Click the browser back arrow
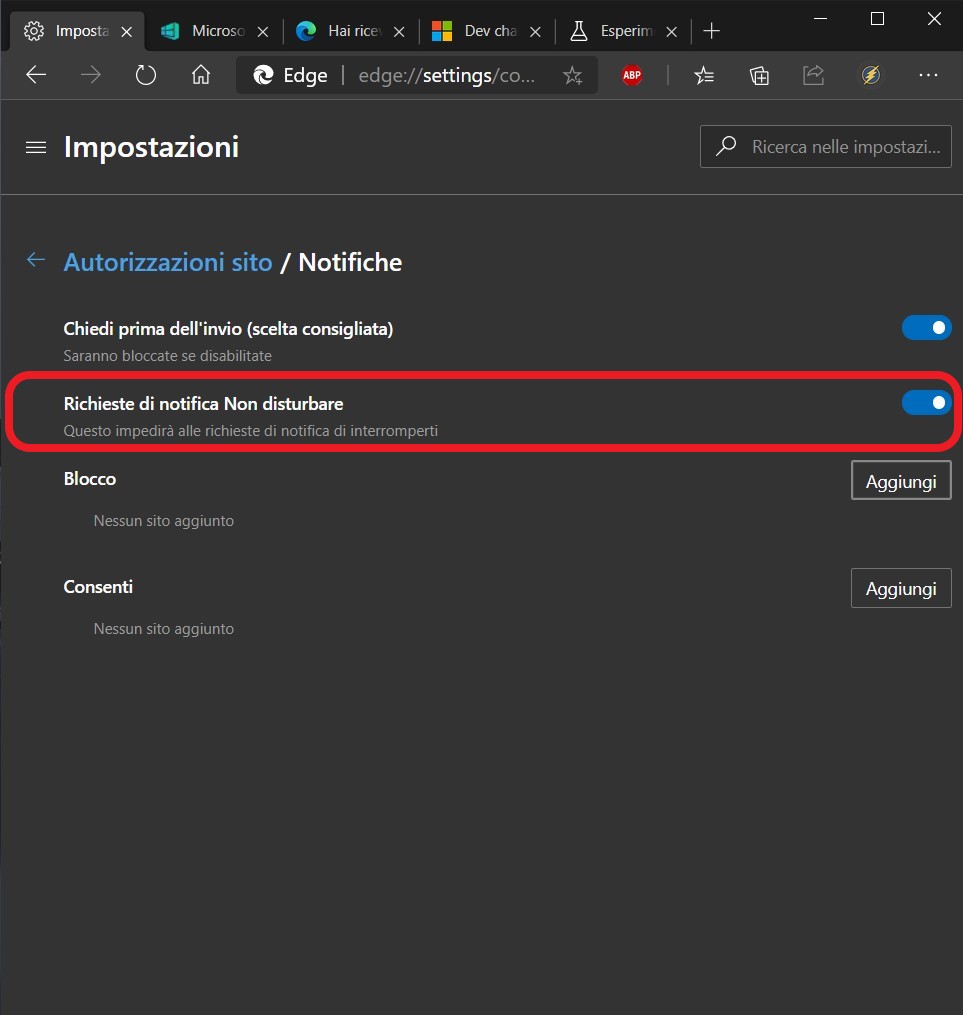This screenshot has width=963, height=1015. (x=36, y=75)
